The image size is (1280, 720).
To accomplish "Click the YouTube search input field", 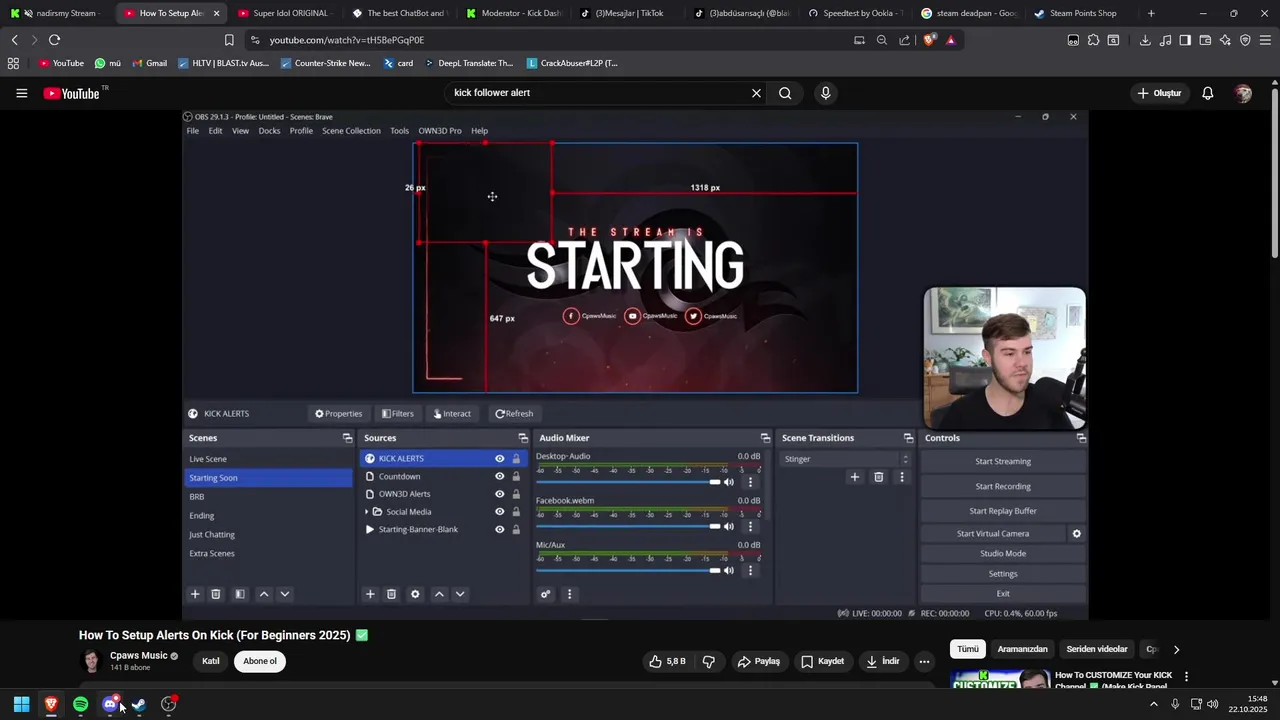I will 598,93.
